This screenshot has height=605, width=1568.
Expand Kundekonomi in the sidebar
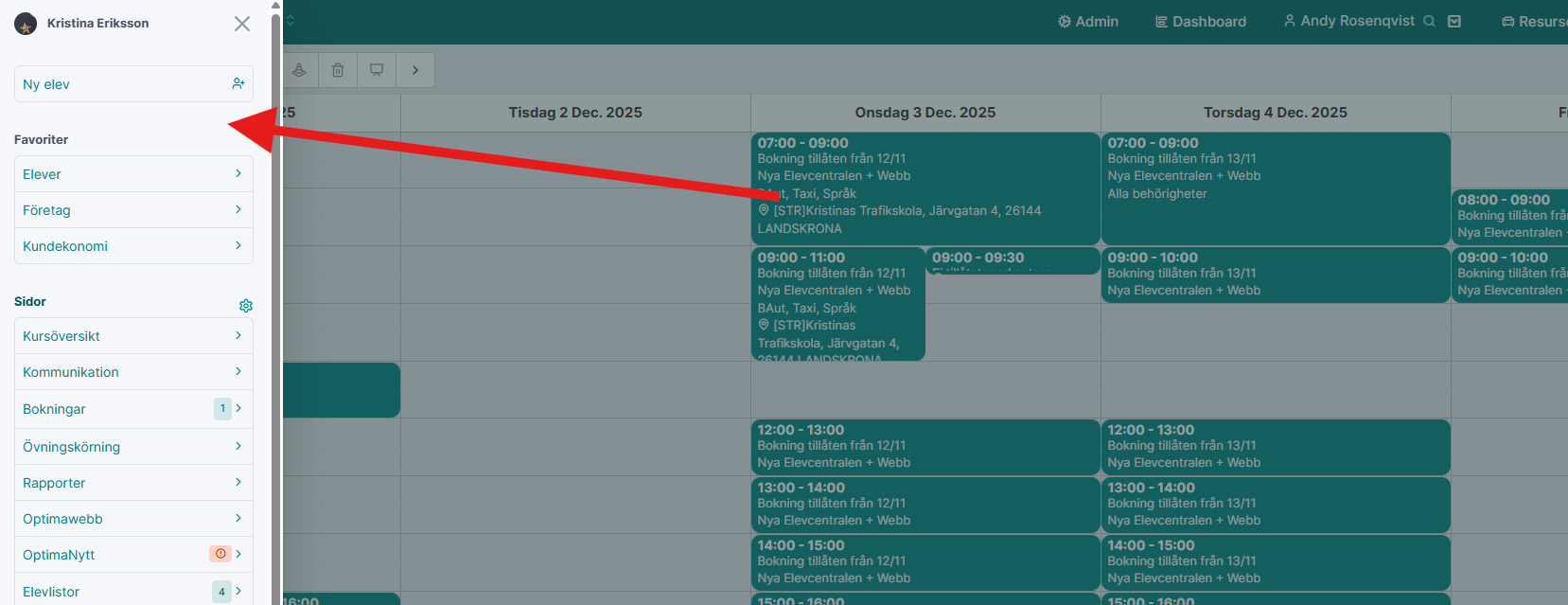coord(133,246)
